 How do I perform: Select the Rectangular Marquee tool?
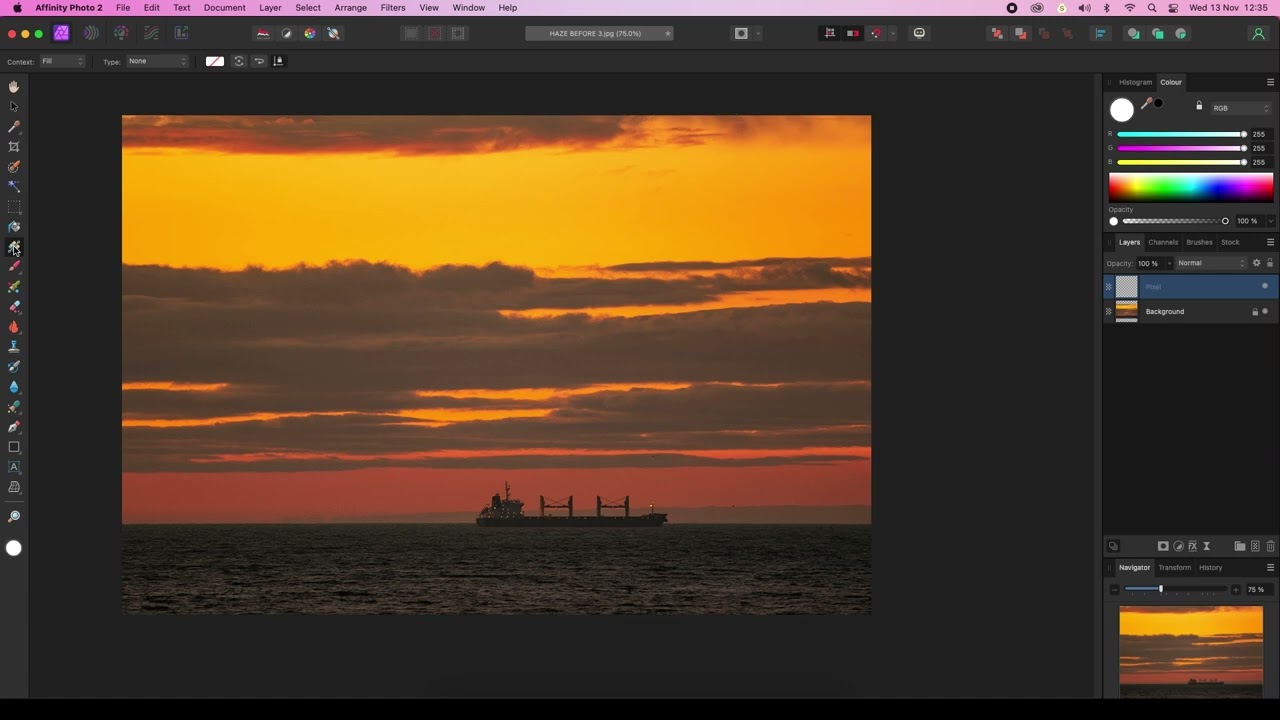click(x=14, y=207)
